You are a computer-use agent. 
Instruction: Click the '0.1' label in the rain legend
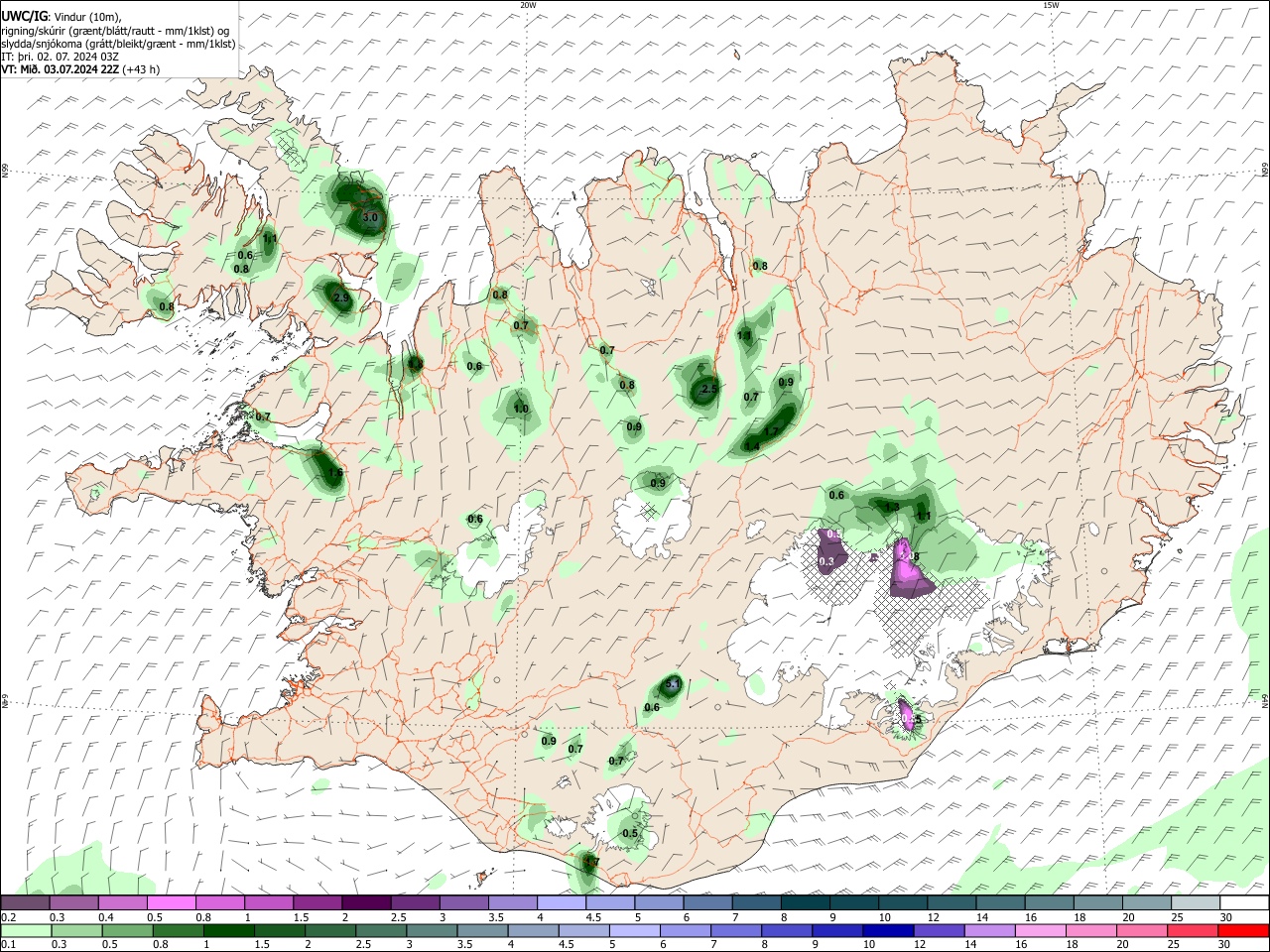(9, 944)
